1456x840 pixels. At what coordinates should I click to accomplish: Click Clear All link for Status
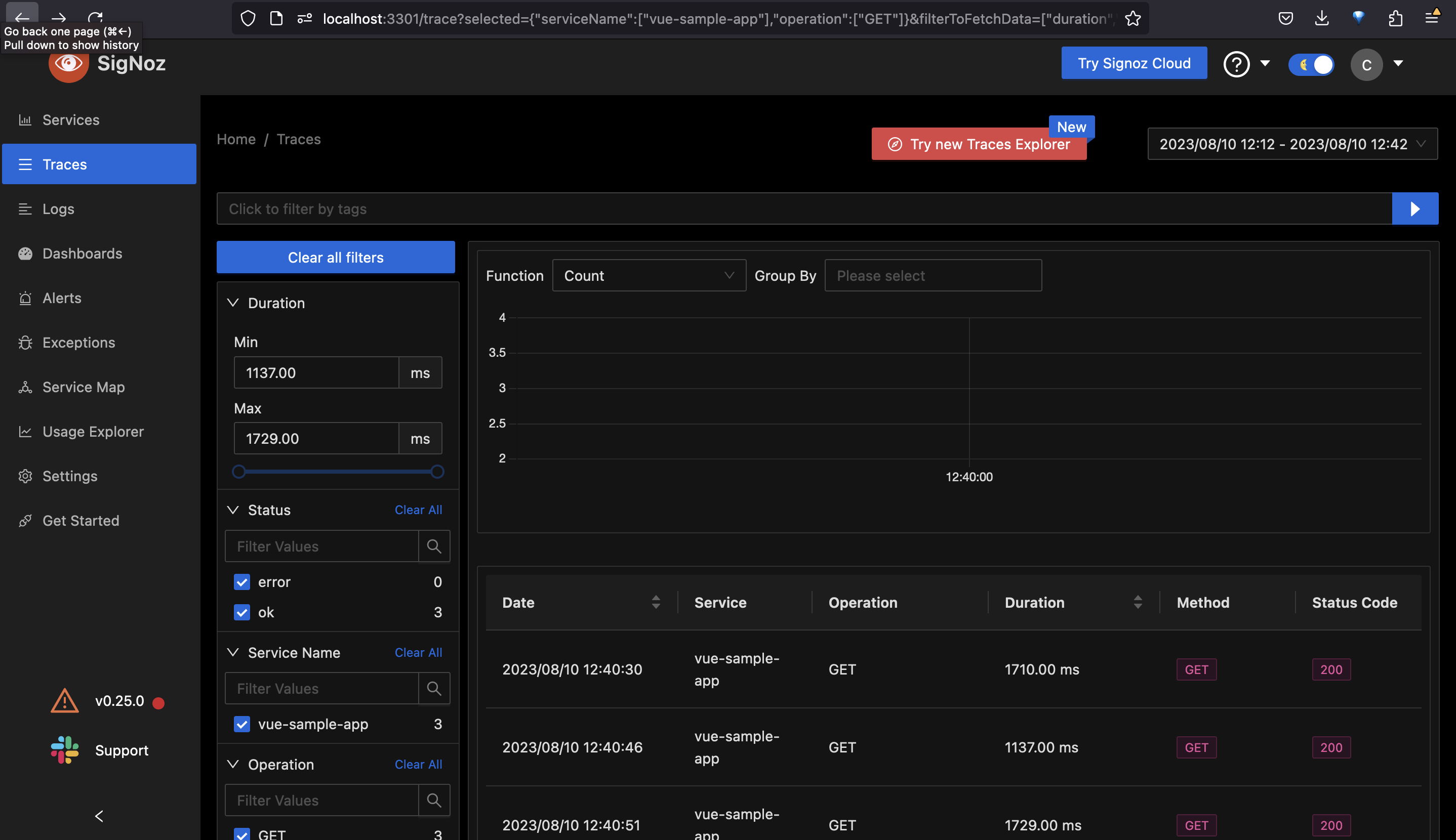418,510
